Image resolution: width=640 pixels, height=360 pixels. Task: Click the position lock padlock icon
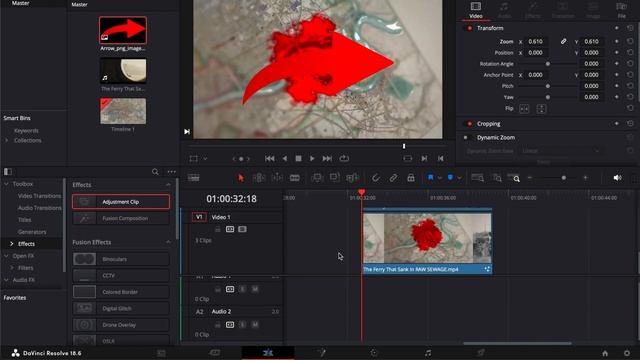coord(411,178)
